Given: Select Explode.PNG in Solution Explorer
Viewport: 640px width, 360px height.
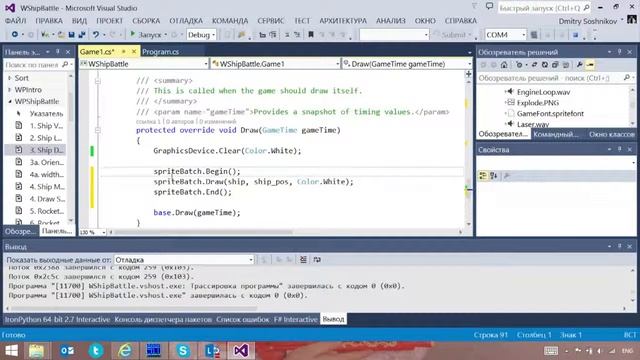Looking at the screenshot, I should pos(538,102).
